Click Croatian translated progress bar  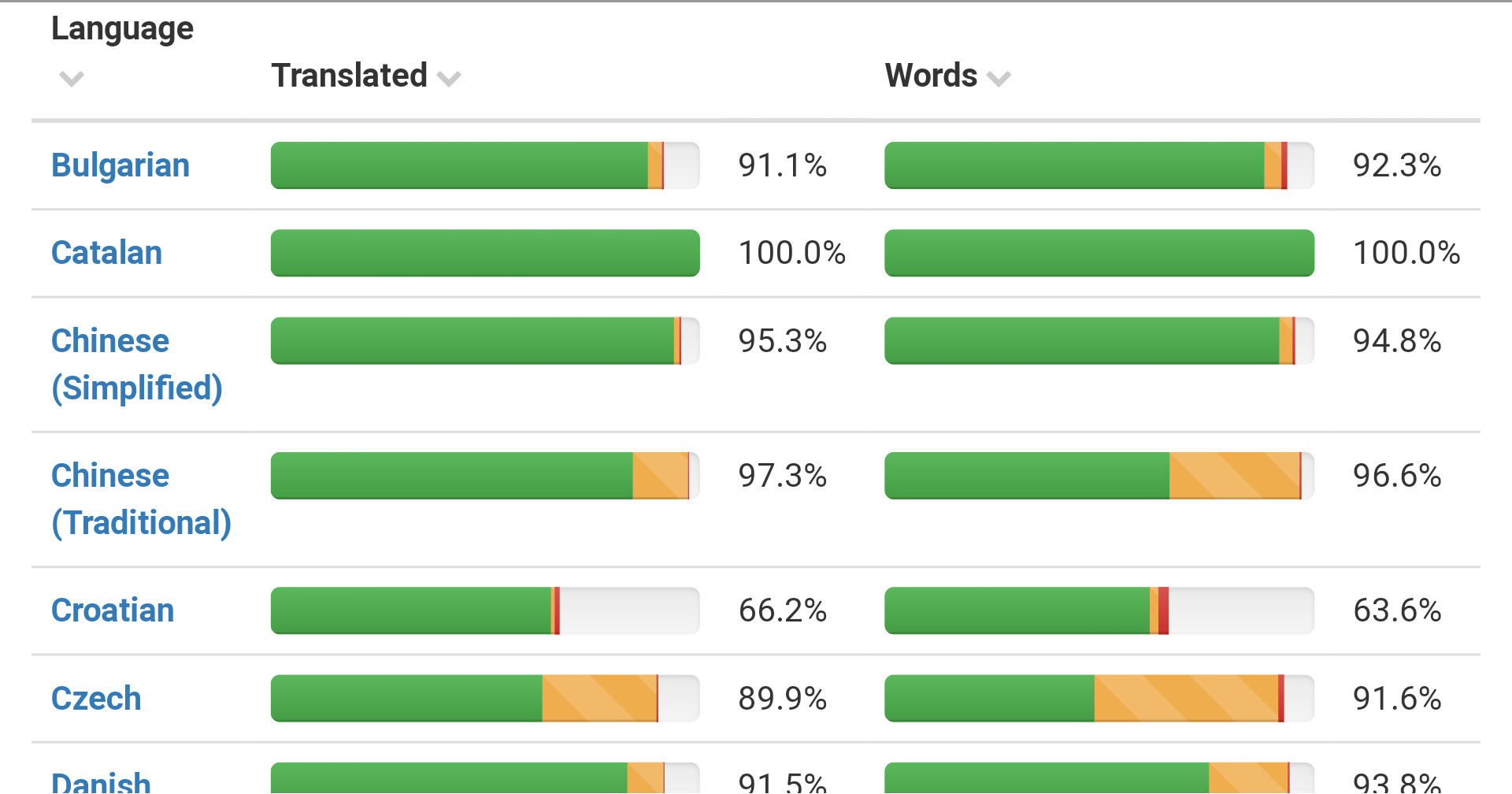[x=484, y=610]
